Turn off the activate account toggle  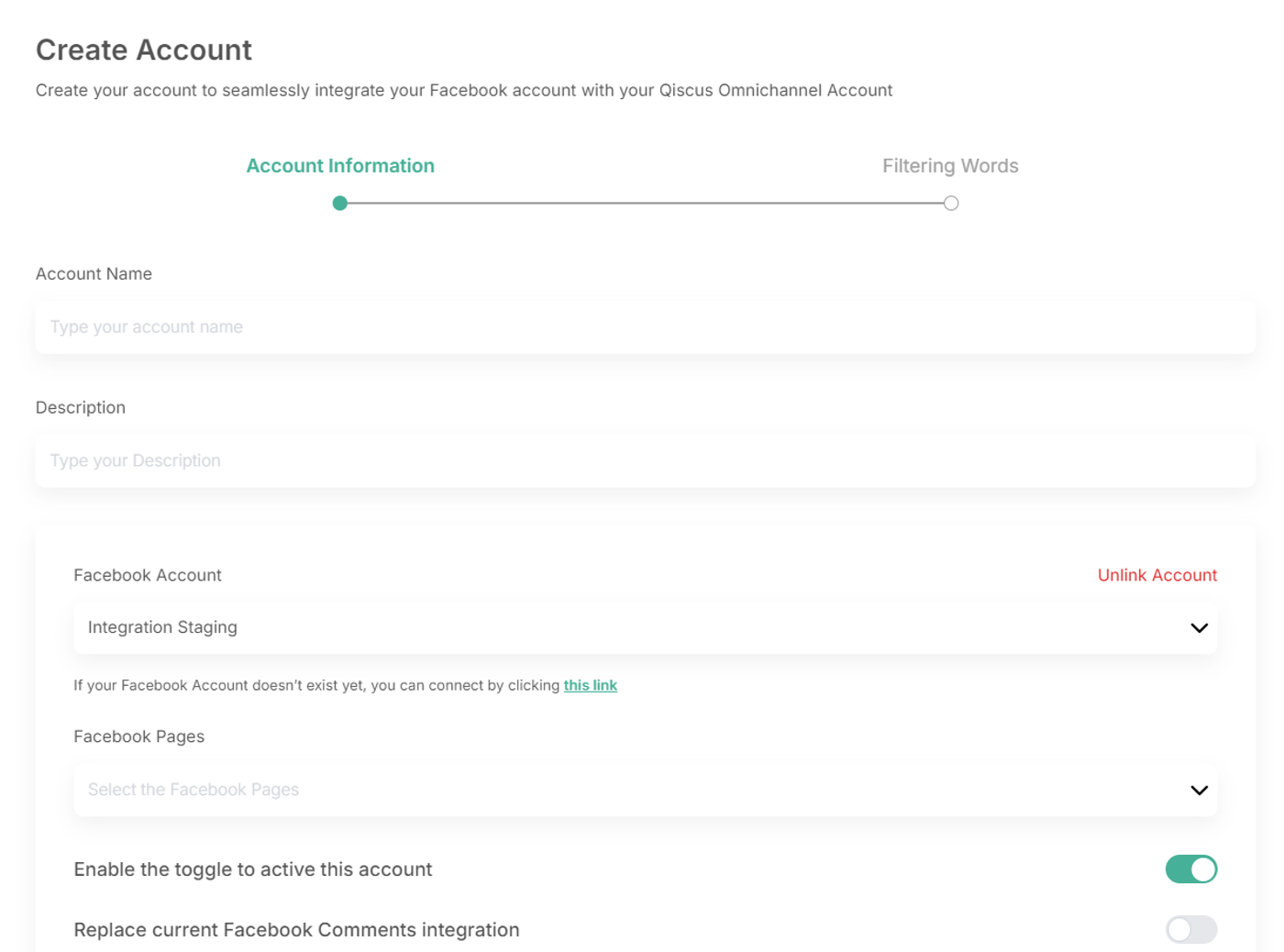tap(1191, 869)
